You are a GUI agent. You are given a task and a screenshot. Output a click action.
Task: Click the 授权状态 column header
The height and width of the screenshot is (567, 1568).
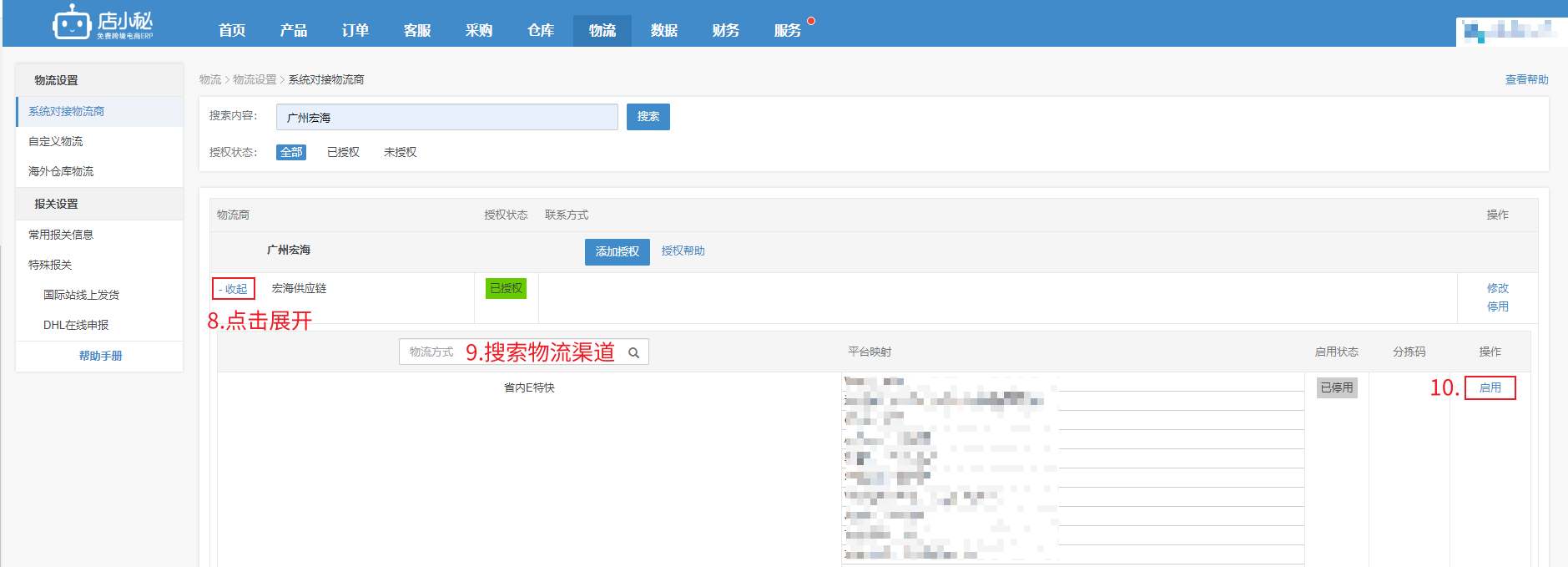[506, 215]
